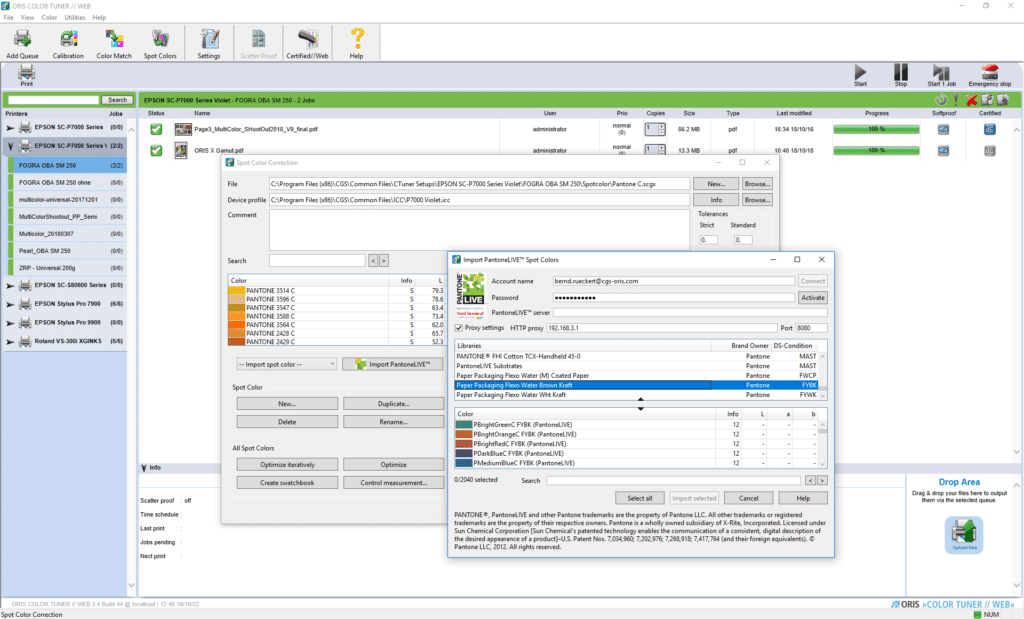
Task: Open the Utilities menu
Action: pos(74,18)
